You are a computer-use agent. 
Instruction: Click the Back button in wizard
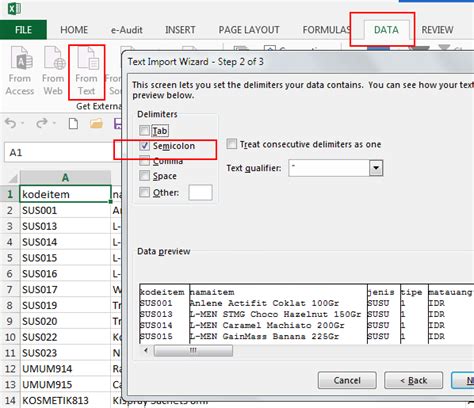pyautogui.click(x=414, y=380)
